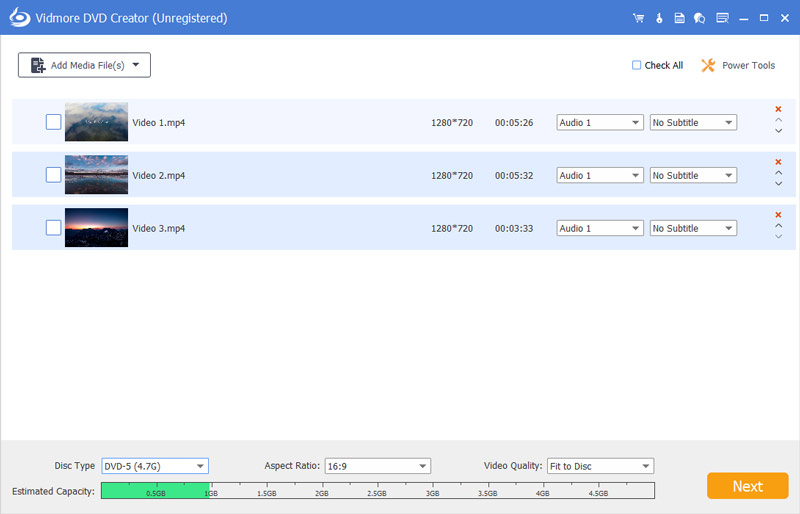The width and height of the screenshot is (800, 514).
Task: Enable the Check All checkbox
Action: (x=637, y=65)
